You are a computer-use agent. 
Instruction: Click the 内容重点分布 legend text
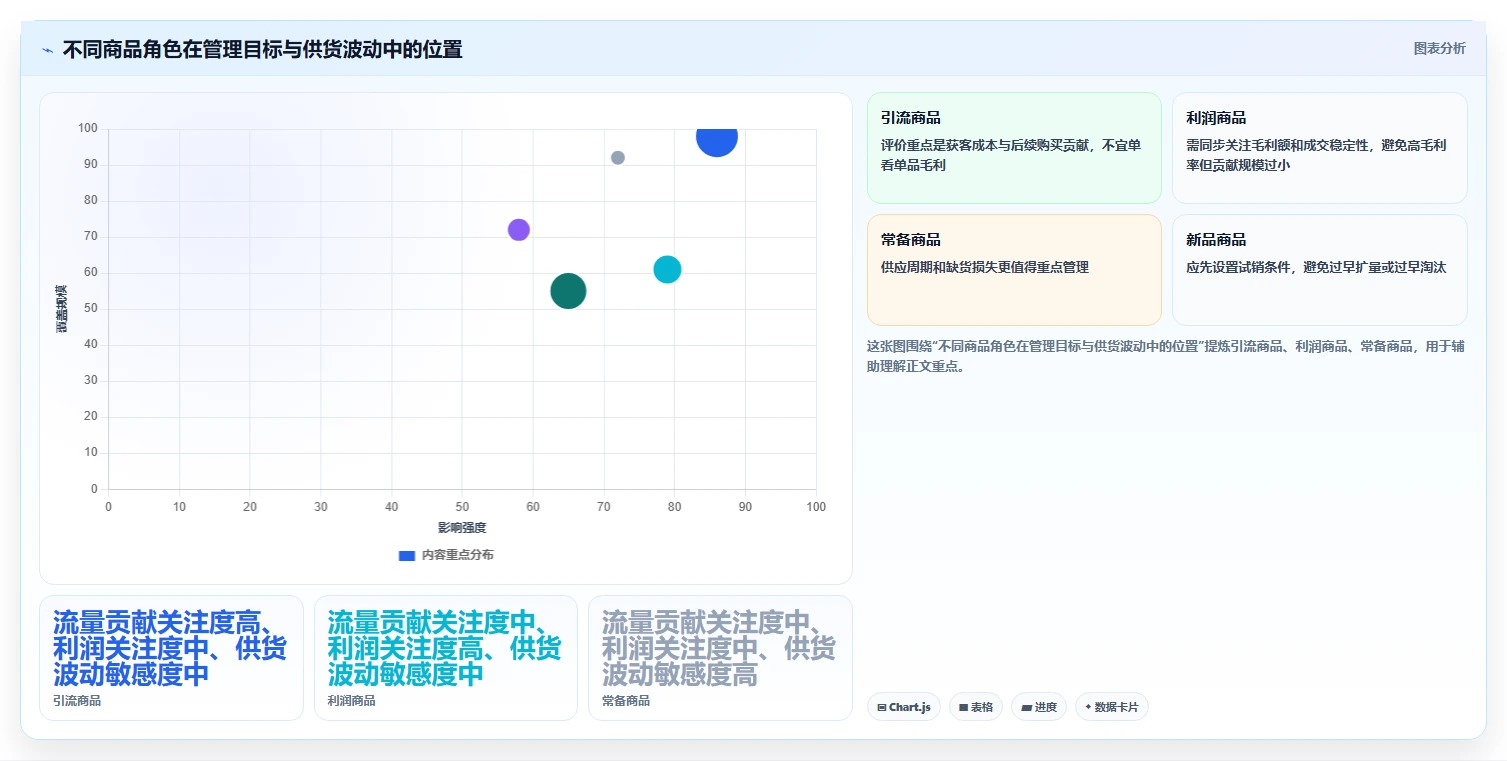click(x=457, y=555)
